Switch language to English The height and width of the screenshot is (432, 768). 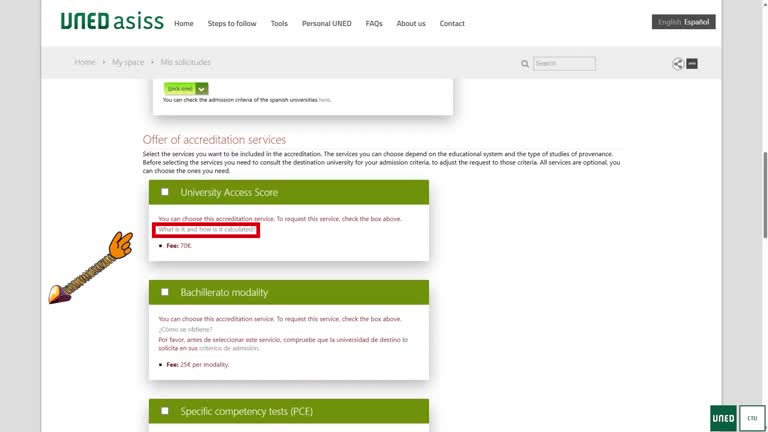[x=669, y=22]
